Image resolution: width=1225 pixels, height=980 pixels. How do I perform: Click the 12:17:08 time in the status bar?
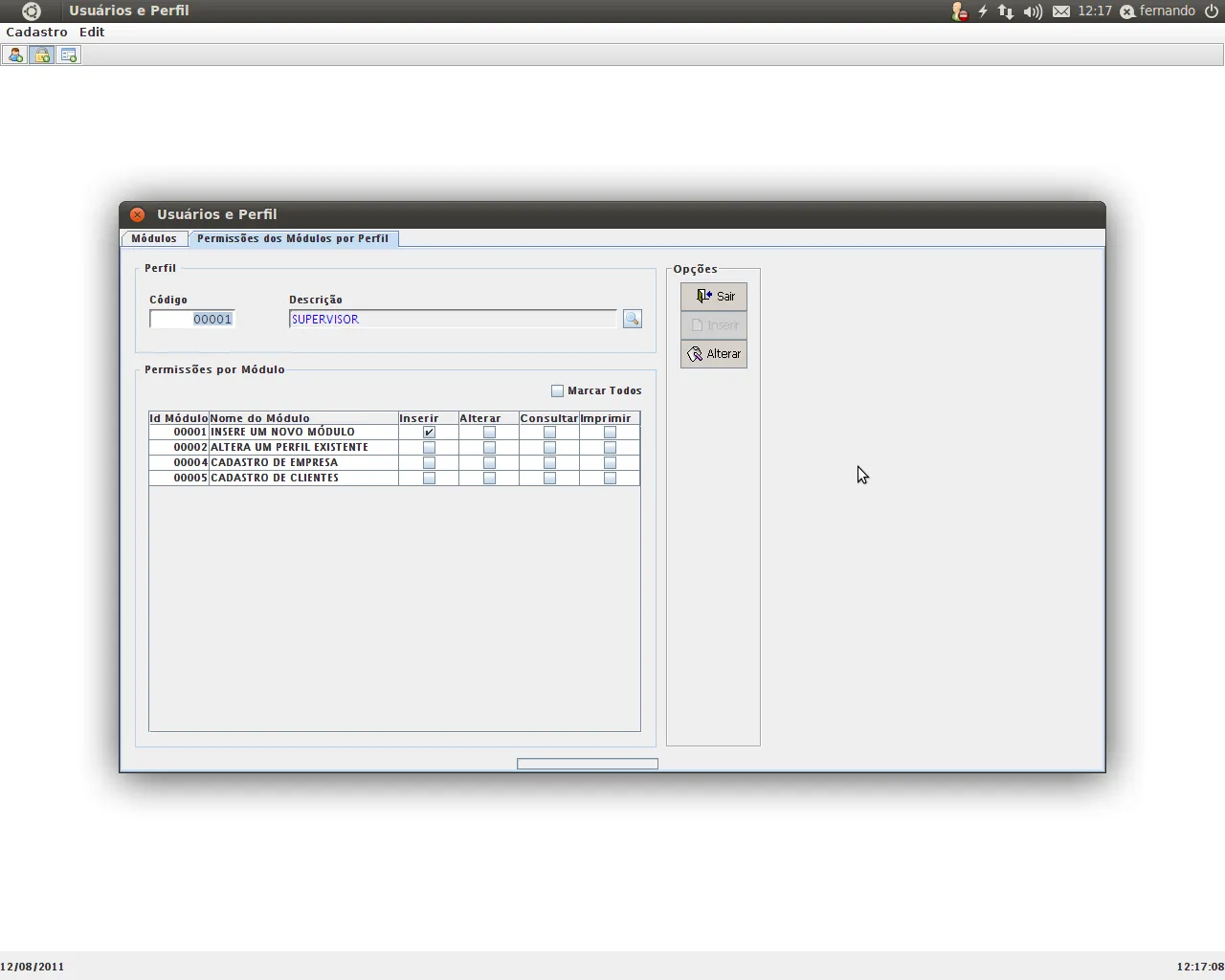[1200, 967]
